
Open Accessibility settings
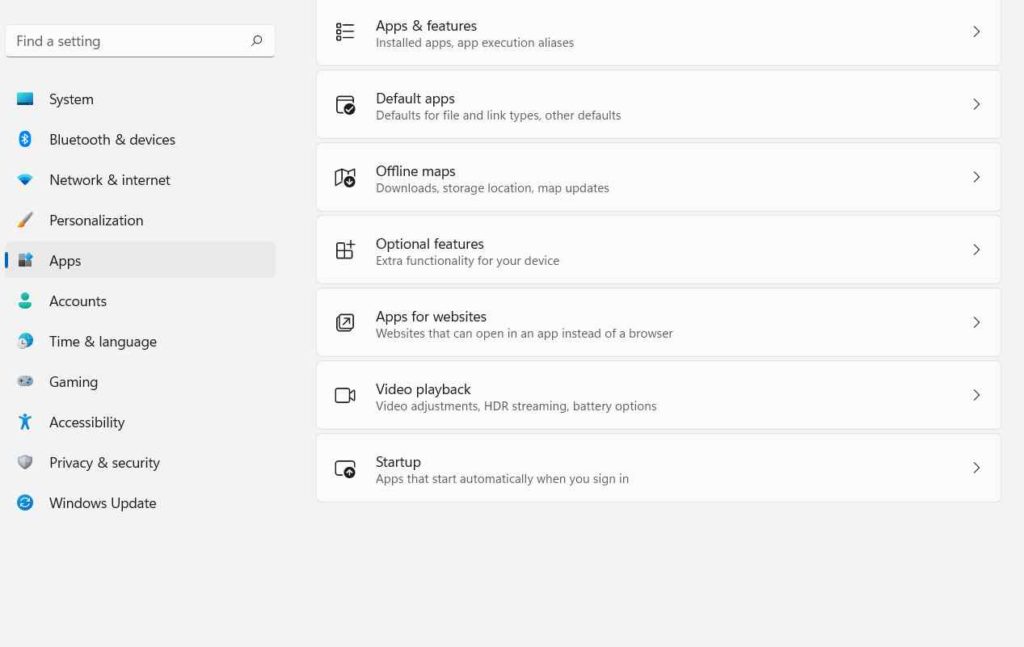(x=140, y=422)
